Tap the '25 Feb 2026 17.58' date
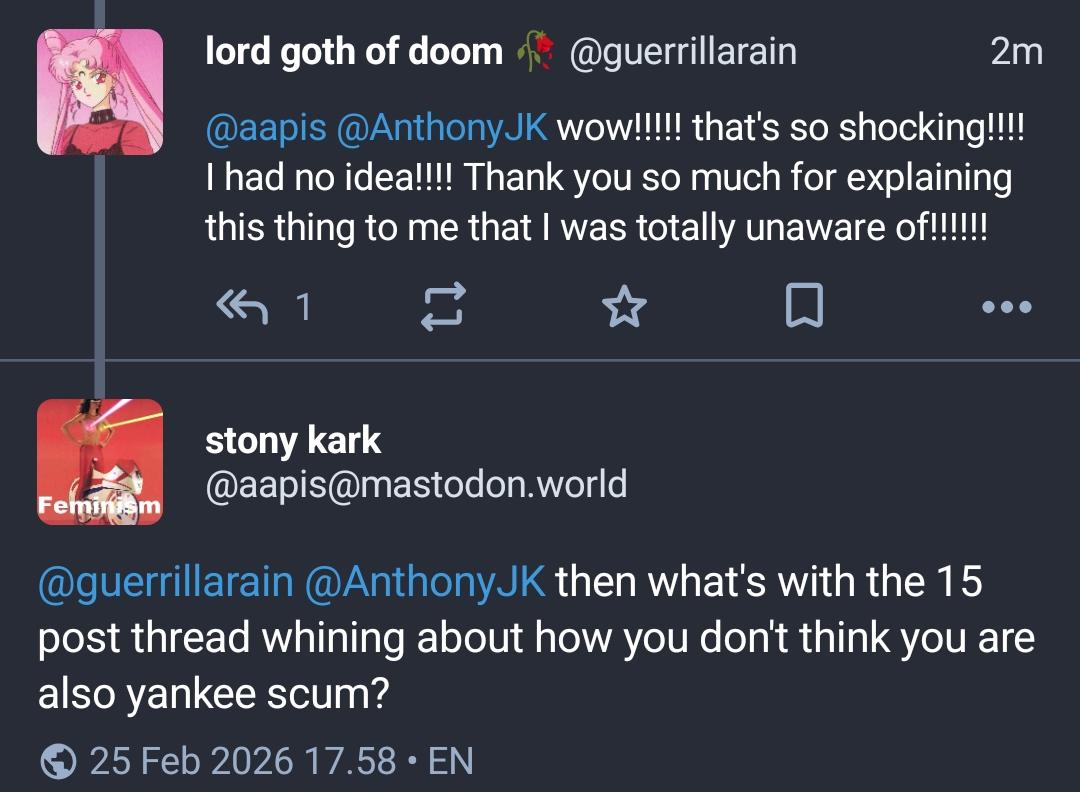 coord(243,762)
